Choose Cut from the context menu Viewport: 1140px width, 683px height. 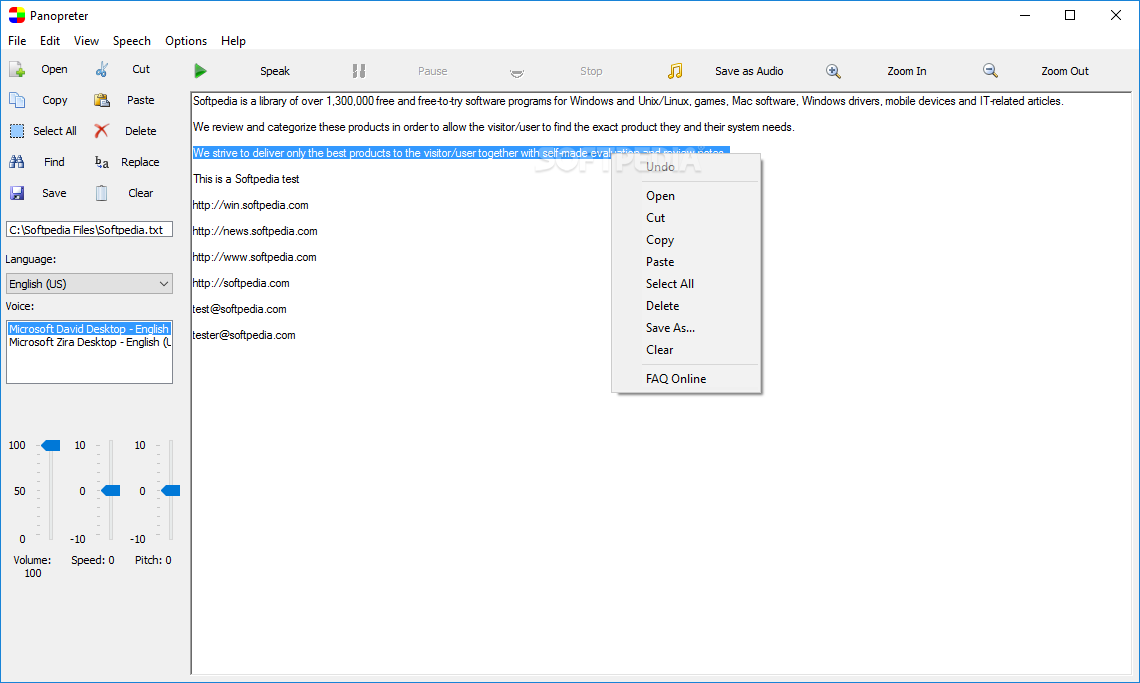click(x=686, y=217)
